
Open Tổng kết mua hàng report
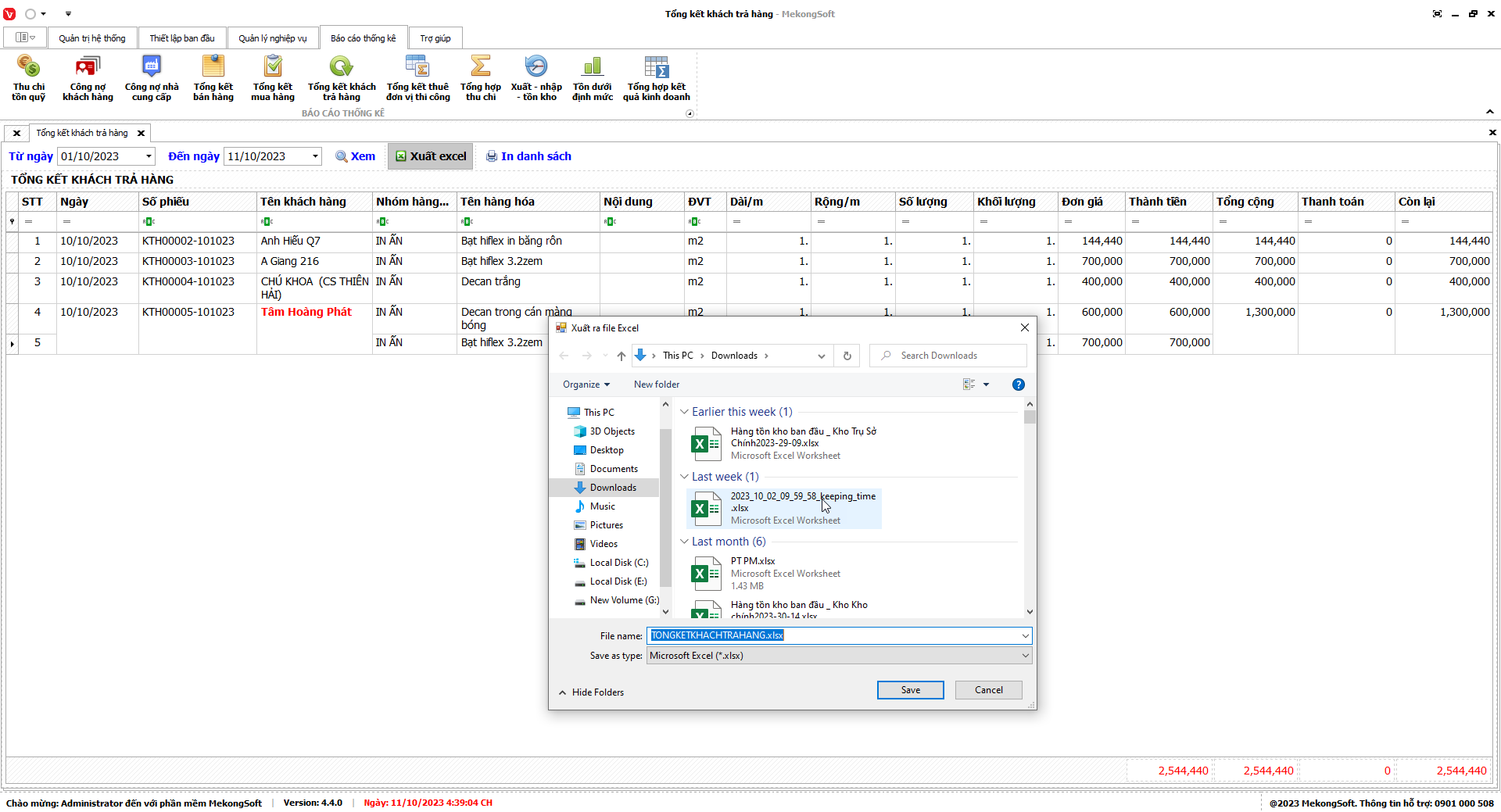click(x=273, y=77)
